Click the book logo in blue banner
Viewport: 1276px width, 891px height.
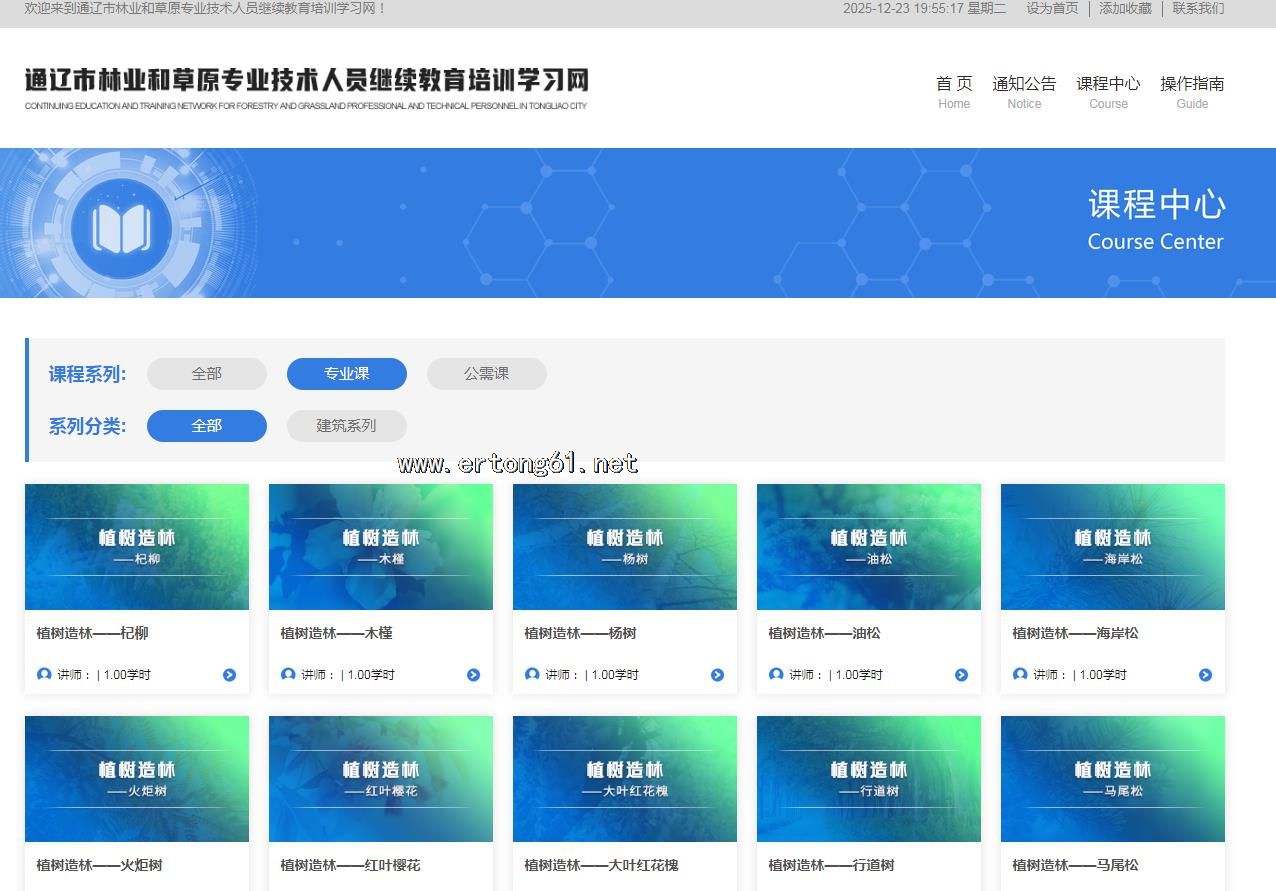click(121, 228)
